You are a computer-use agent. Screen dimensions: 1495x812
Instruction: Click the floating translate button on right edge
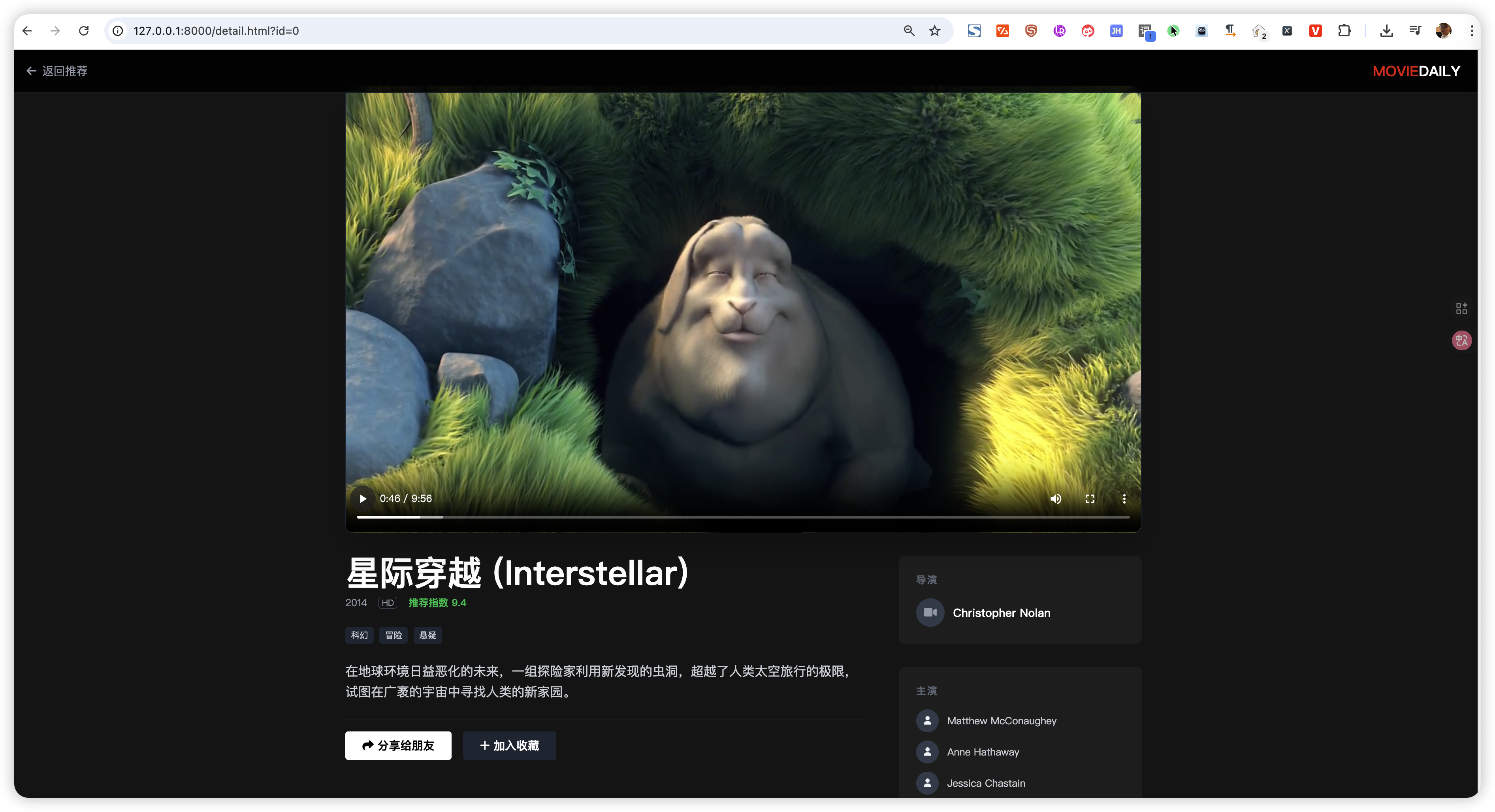(1461, 340)
